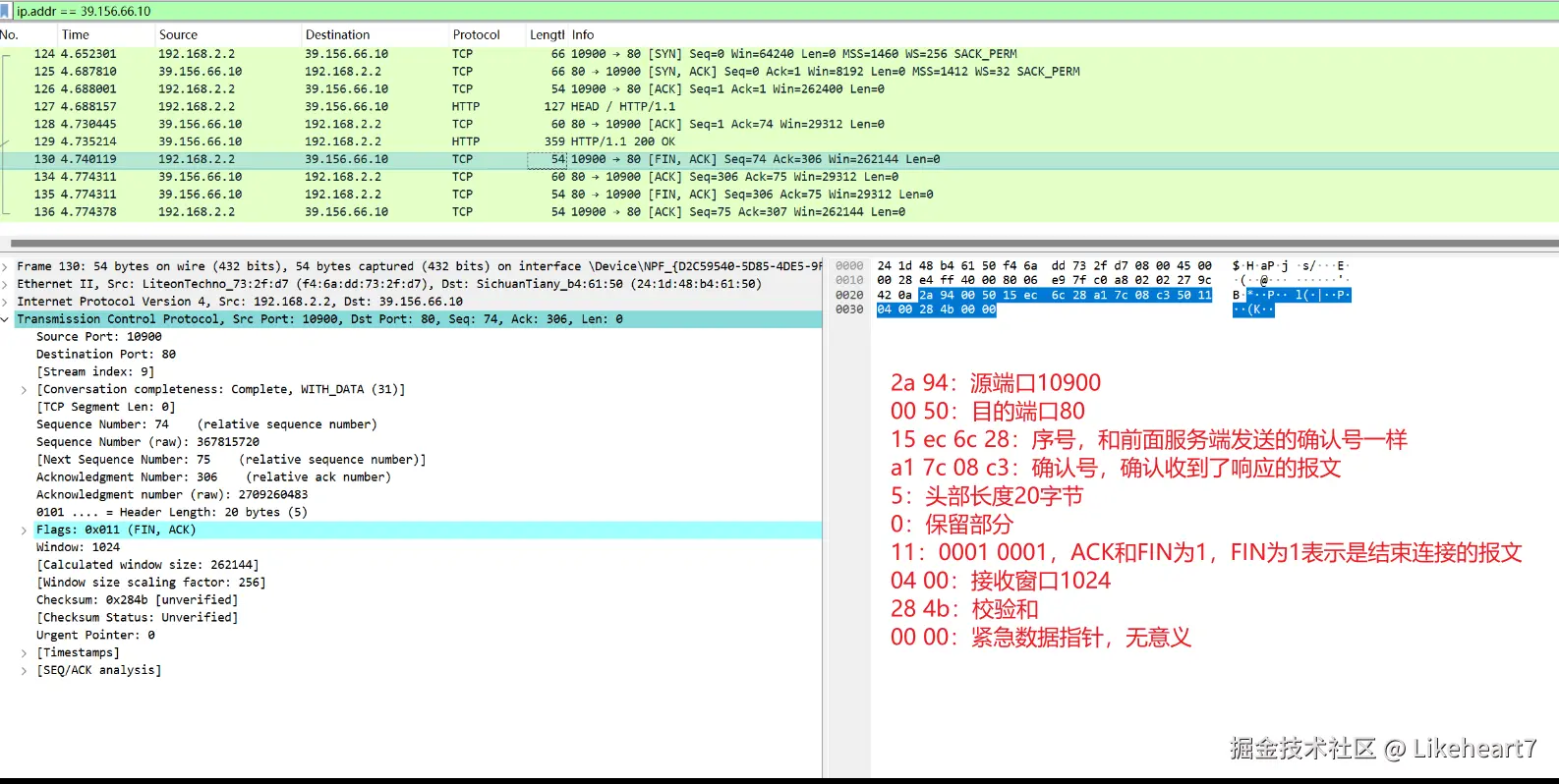Select packet 124 SYN row
The image size is (1559, 784).
(779, 54)
